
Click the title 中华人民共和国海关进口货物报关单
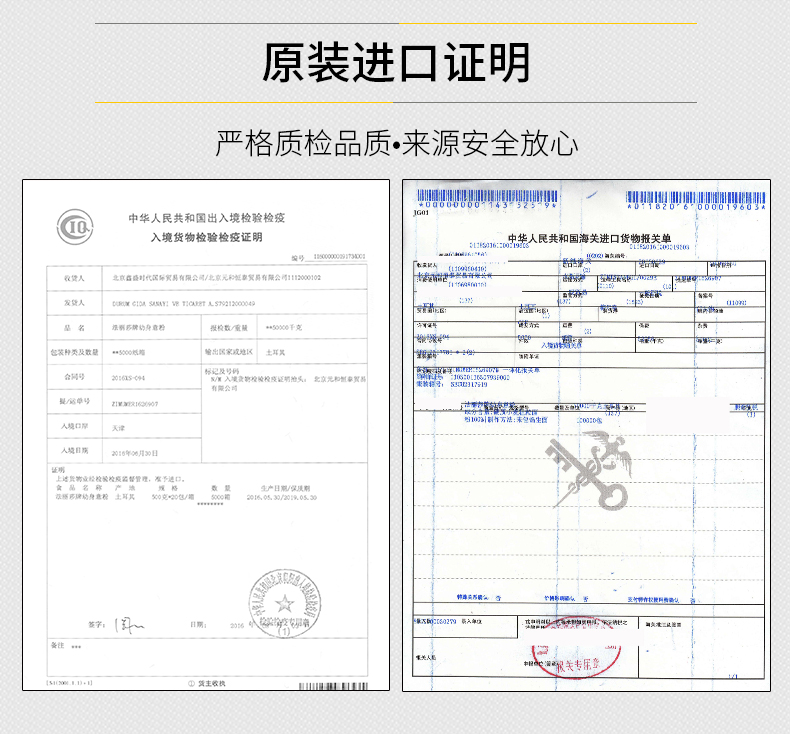tap(589, 238)
